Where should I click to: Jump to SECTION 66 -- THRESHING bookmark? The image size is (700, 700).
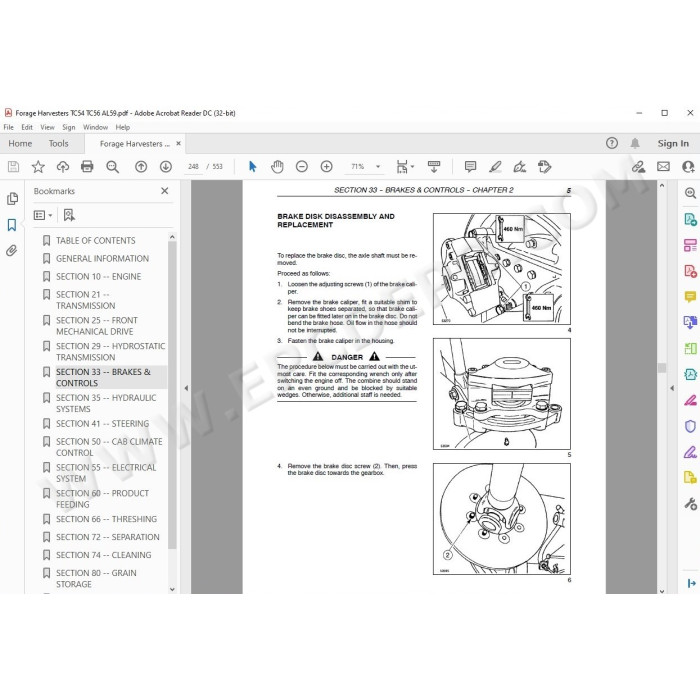[x=106, y=519]
